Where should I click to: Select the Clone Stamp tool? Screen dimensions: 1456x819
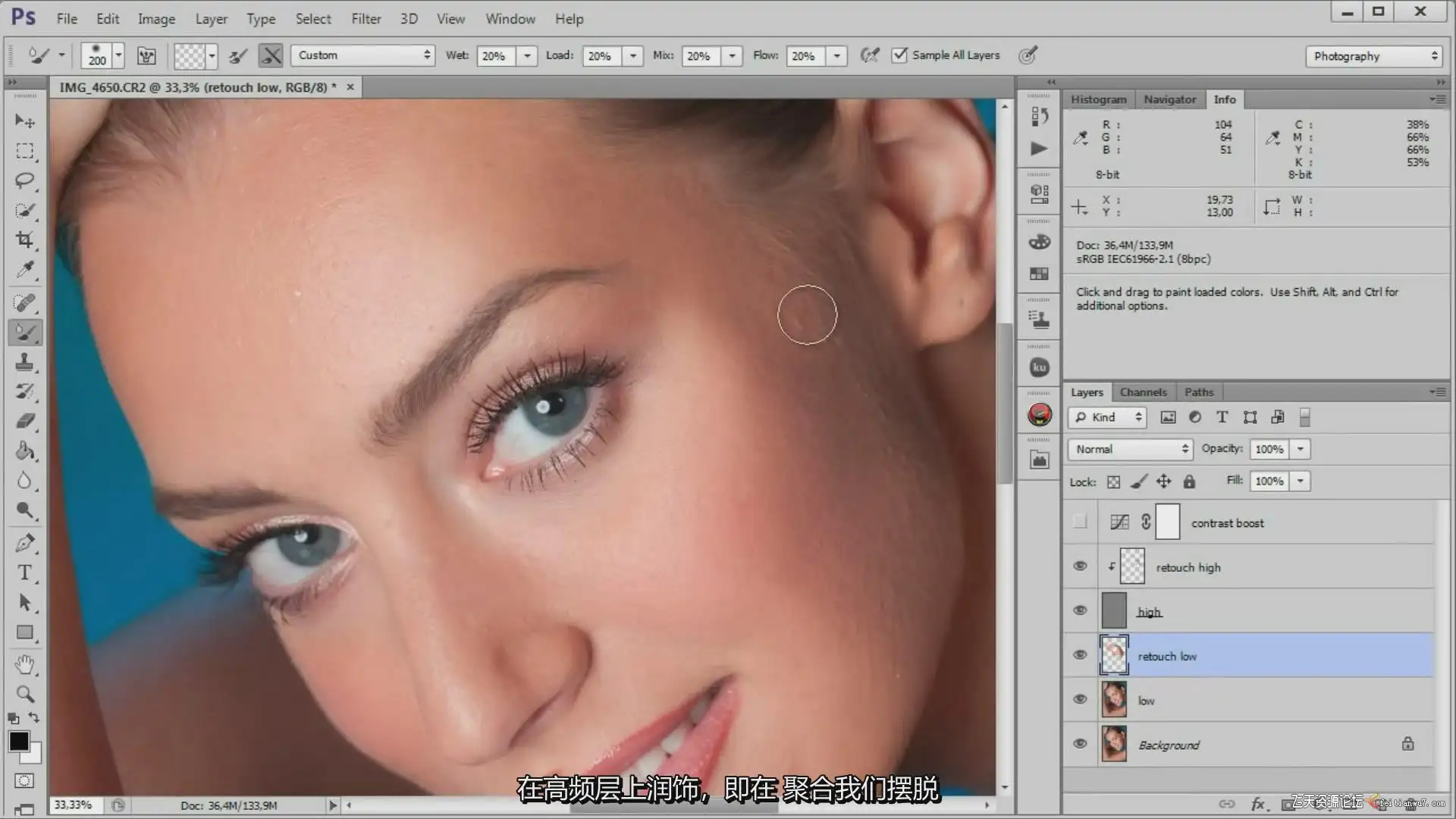coord(24,362)
